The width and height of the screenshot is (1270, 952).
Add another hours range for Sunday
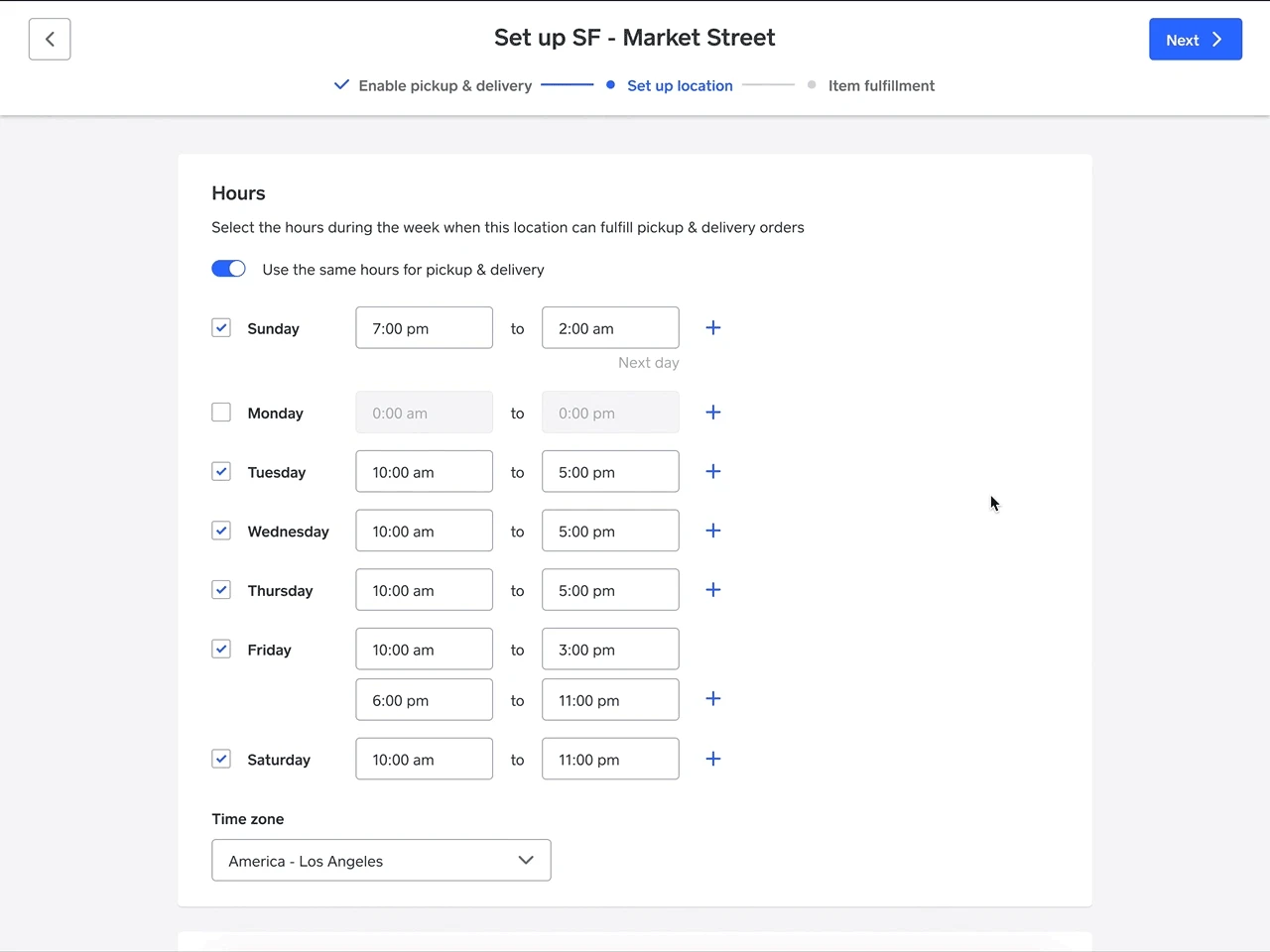coord(713,328)
